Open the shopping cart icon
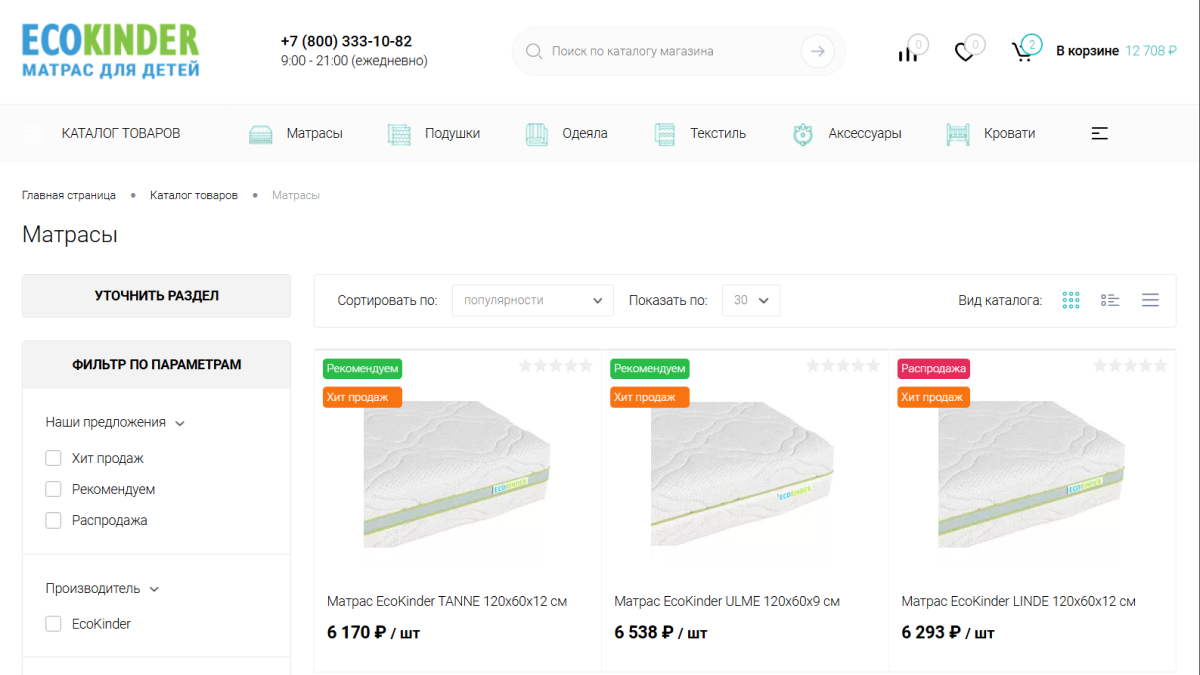 click(1022, 52)
